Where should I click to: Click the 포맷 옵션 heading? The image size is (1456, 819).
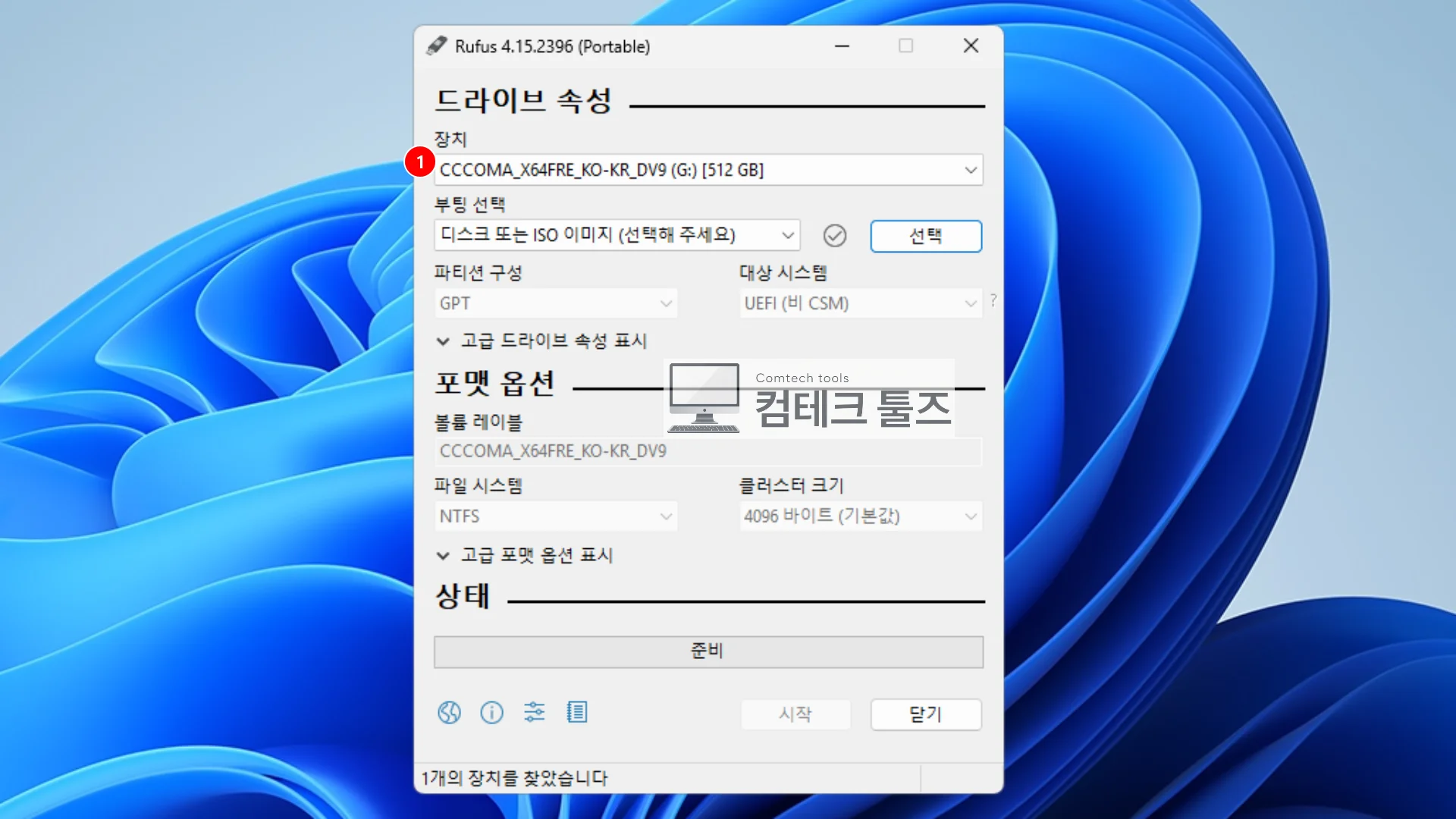tap(495, 384)
